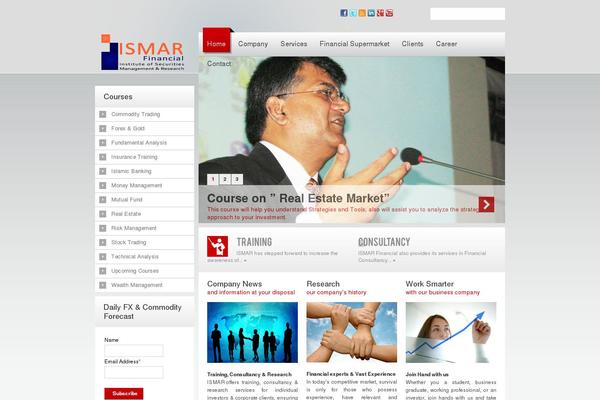Open the Commodity Trading course link
This screenshot has height=400, width=600.
(135, 114)
